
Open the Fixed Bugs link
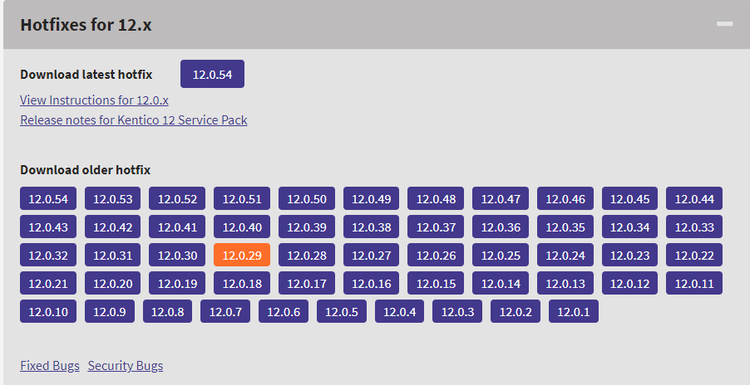coord(50,366)
